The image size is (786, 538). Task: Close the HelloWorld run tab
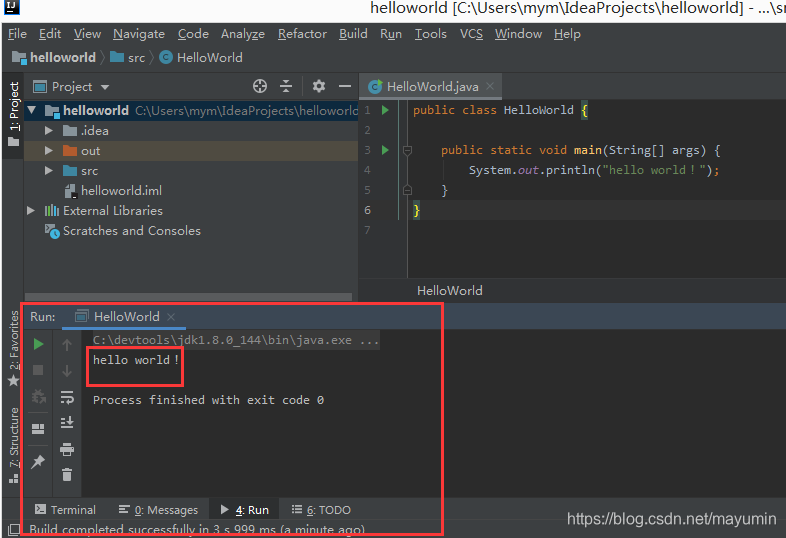[171, 317]
